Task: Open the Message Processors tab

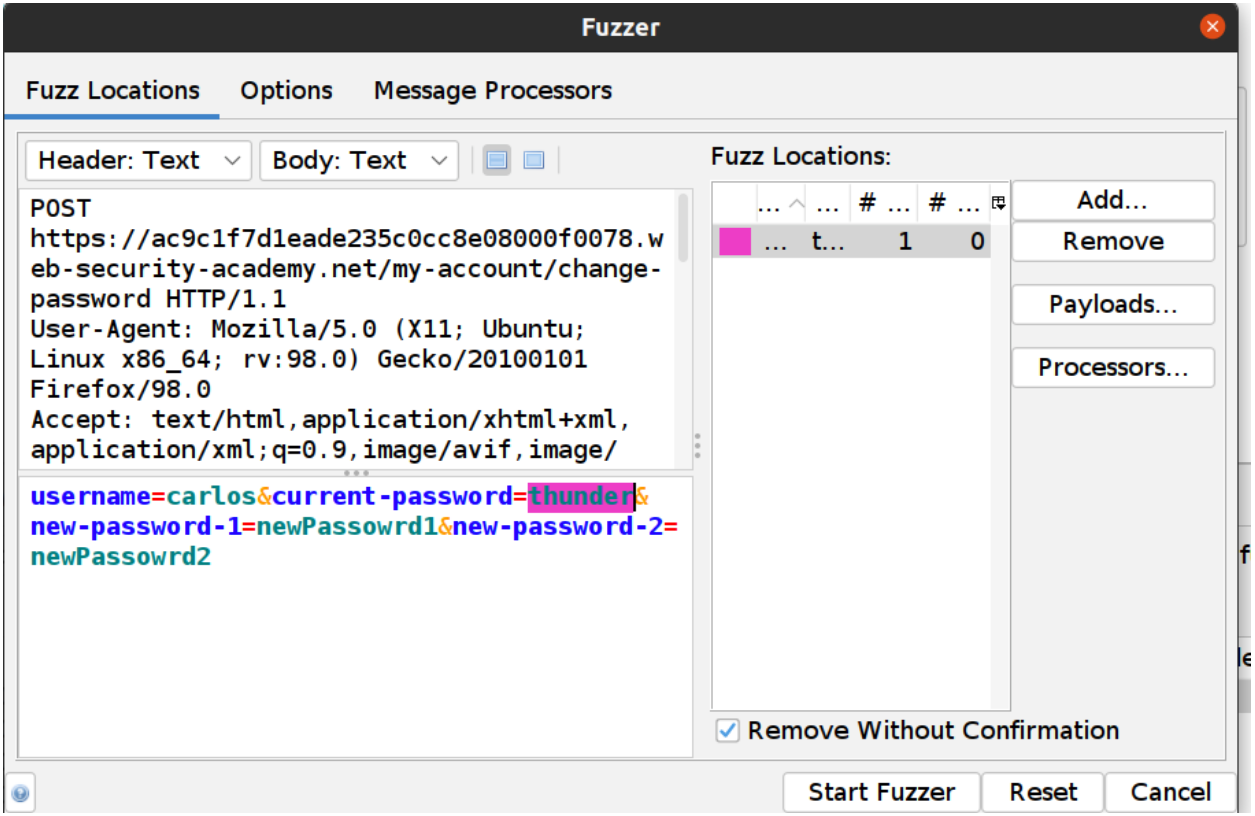Action: [x=492, y=90]
